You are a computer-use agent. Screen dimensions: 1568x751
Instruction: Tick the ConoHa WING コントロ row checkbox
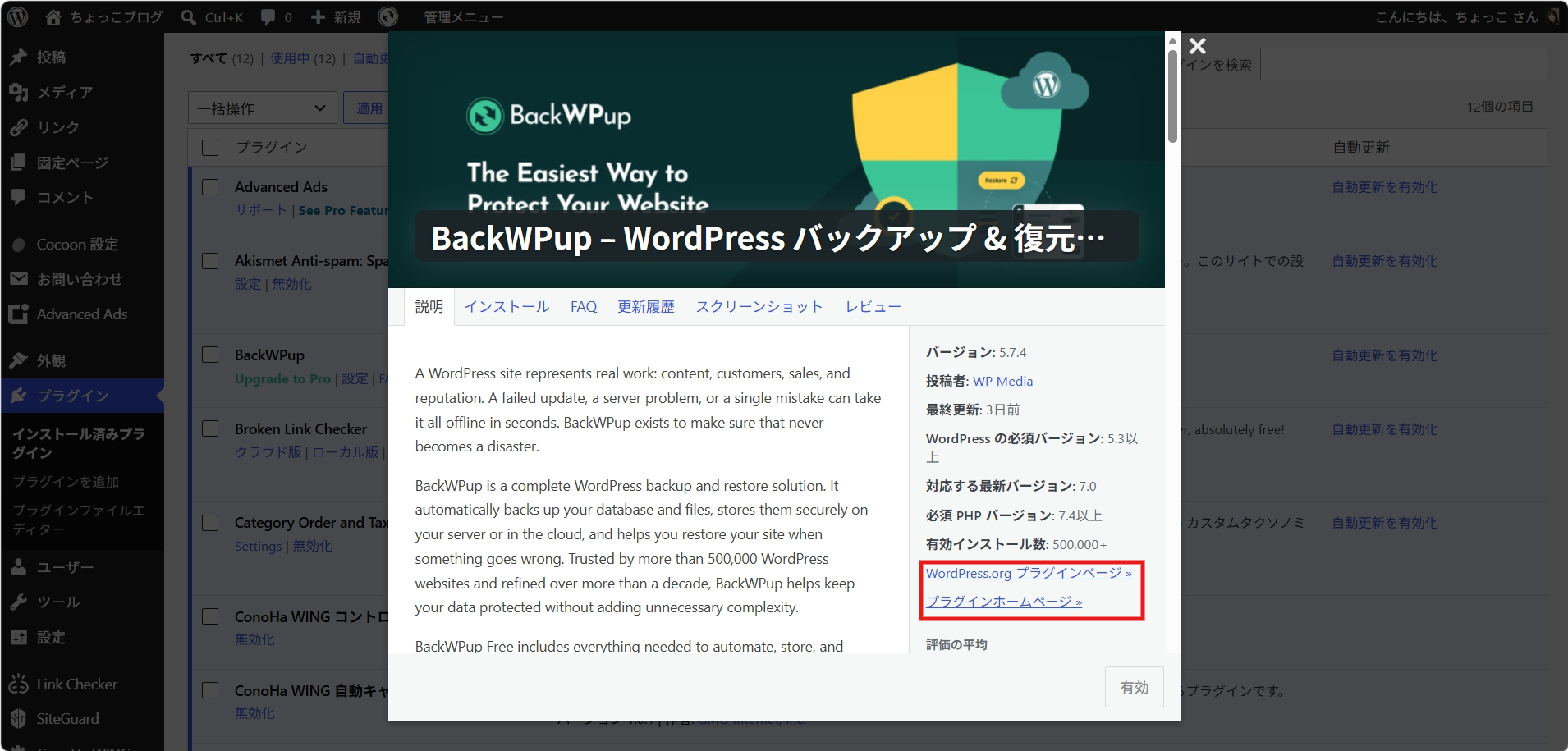point(210,616)
